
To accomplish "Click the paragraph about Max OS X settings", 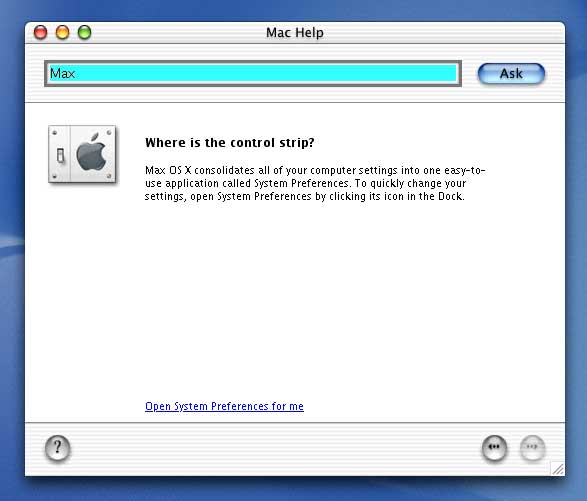I will pyautogui.click(x=315, y=183).
